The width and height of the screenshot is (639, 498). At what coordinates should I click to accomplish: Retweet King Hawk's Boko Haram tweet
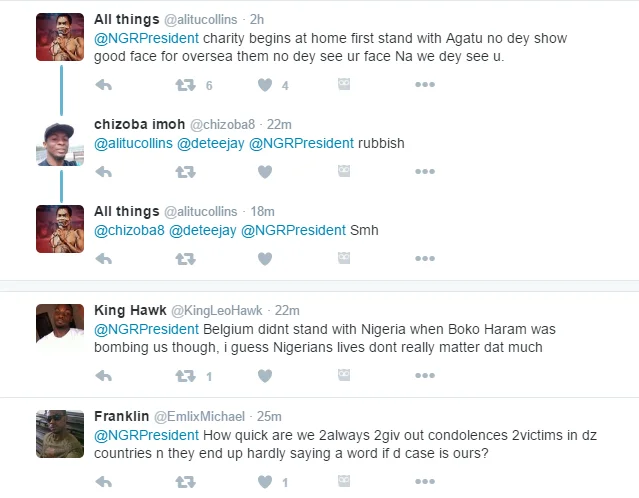[185, 377]
